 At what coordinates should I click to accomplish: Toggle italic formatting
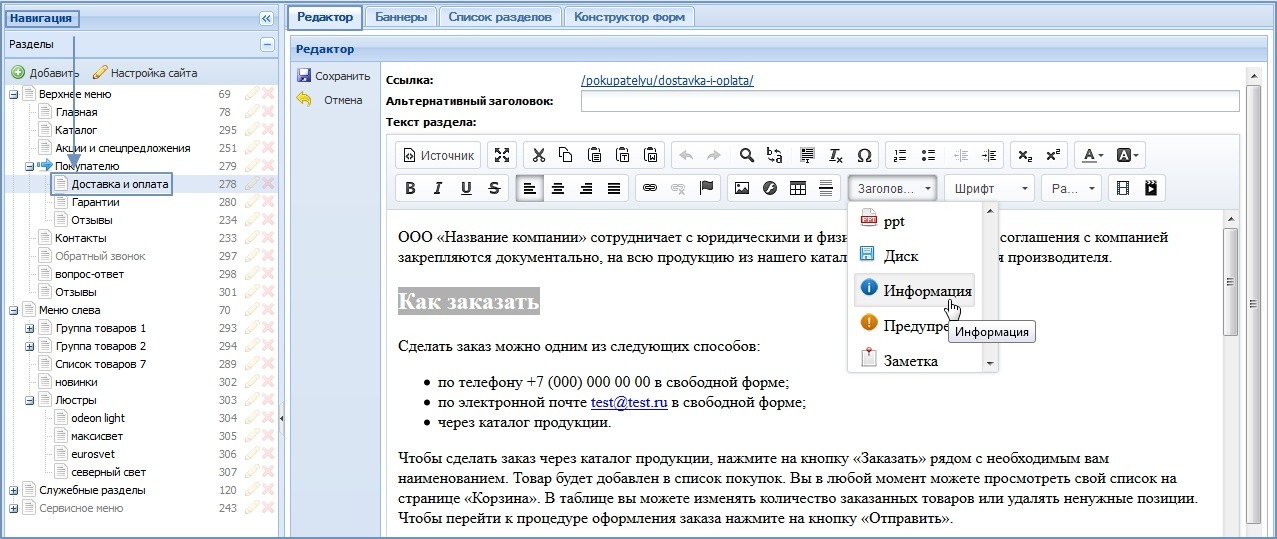pyautogui.click(x=438, y=188)
